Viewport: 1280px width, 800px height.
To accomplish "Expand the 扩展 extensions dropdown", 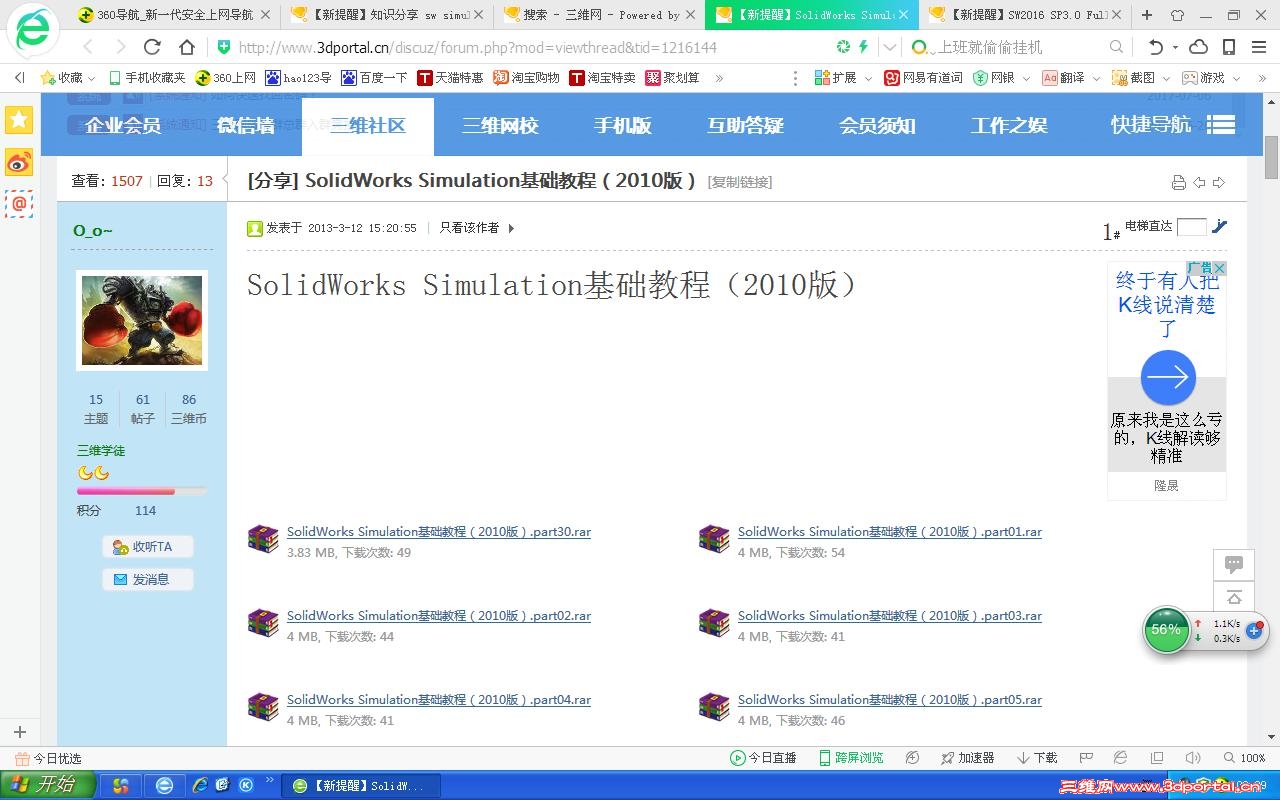I will click(867, 78).
